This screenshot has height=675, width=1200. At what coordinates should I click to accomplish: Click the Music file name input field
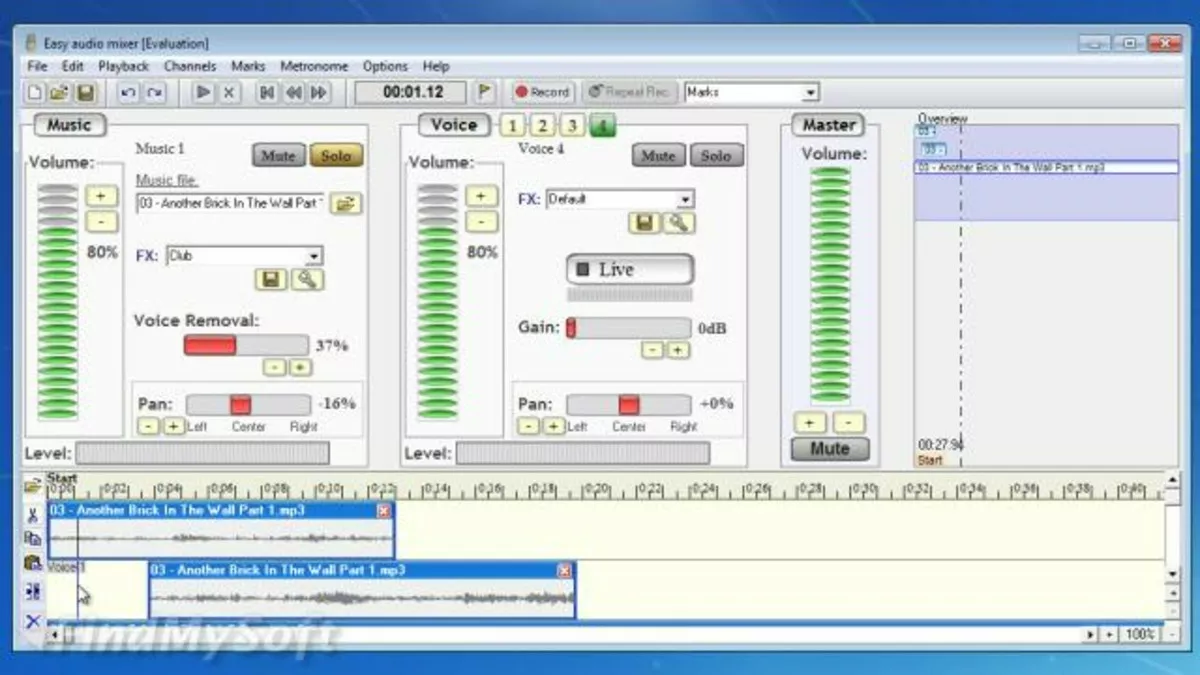click(228, 203)
